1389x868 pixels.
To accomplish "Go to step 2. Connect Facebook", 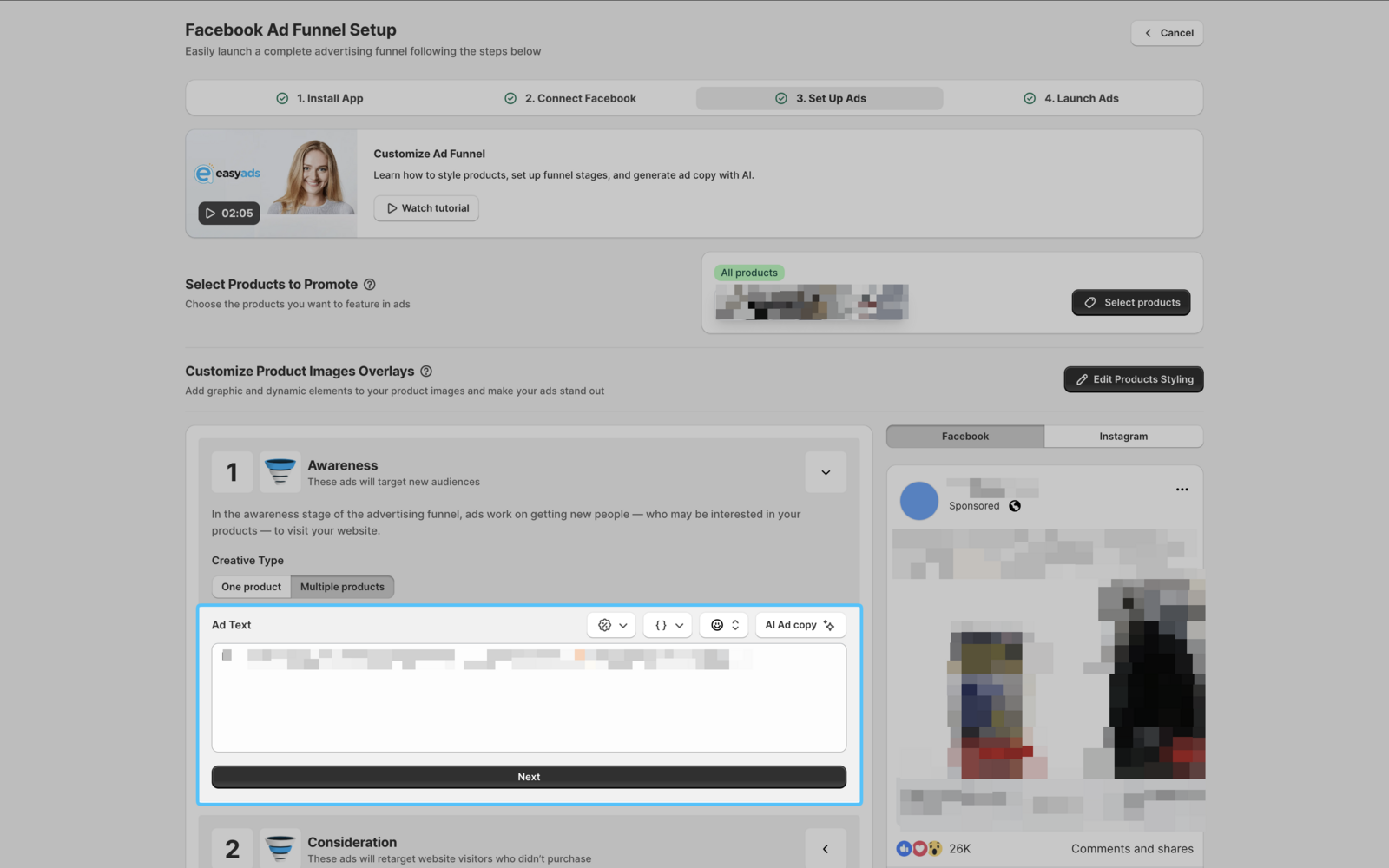I will (570, 98).
